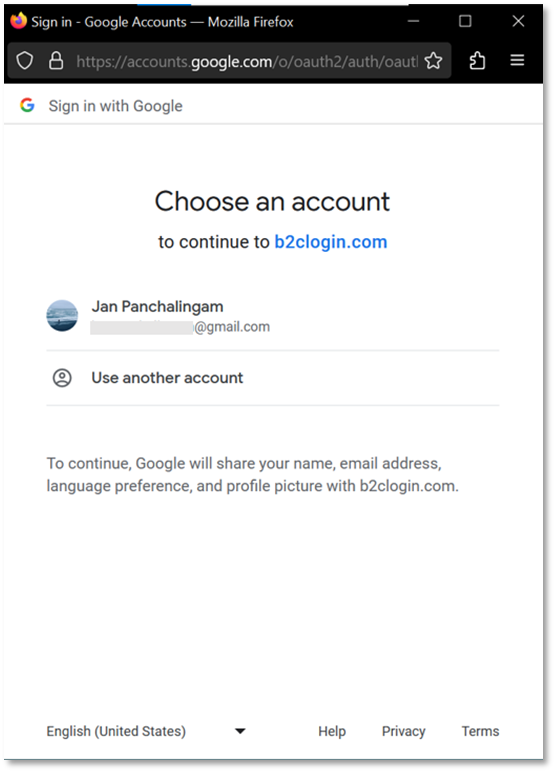The image size is (556, 773).
Task: Open the b2clogin.com link
Action: [x=331, y=242]
